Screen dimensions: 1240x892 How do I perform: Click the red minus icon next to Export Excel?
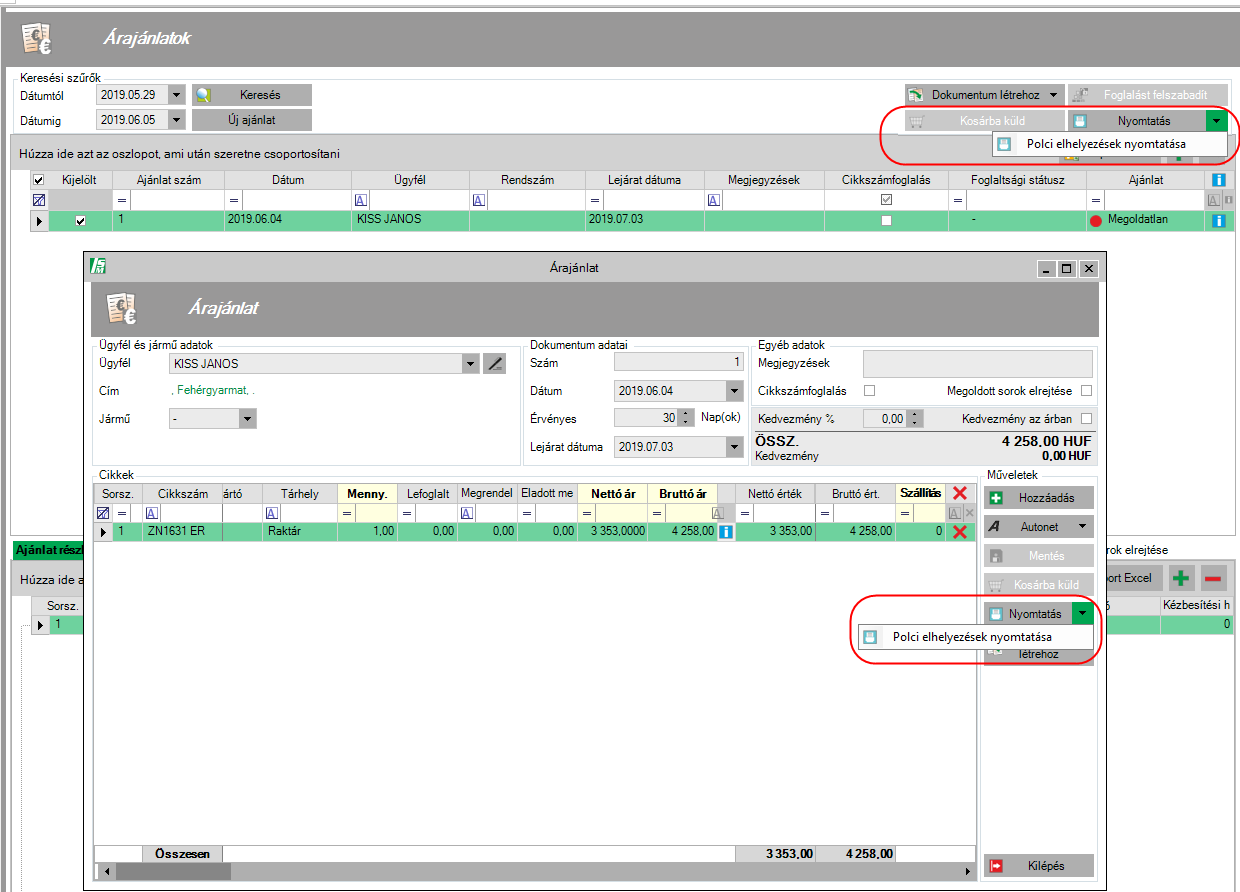[x=1212, y=578]
